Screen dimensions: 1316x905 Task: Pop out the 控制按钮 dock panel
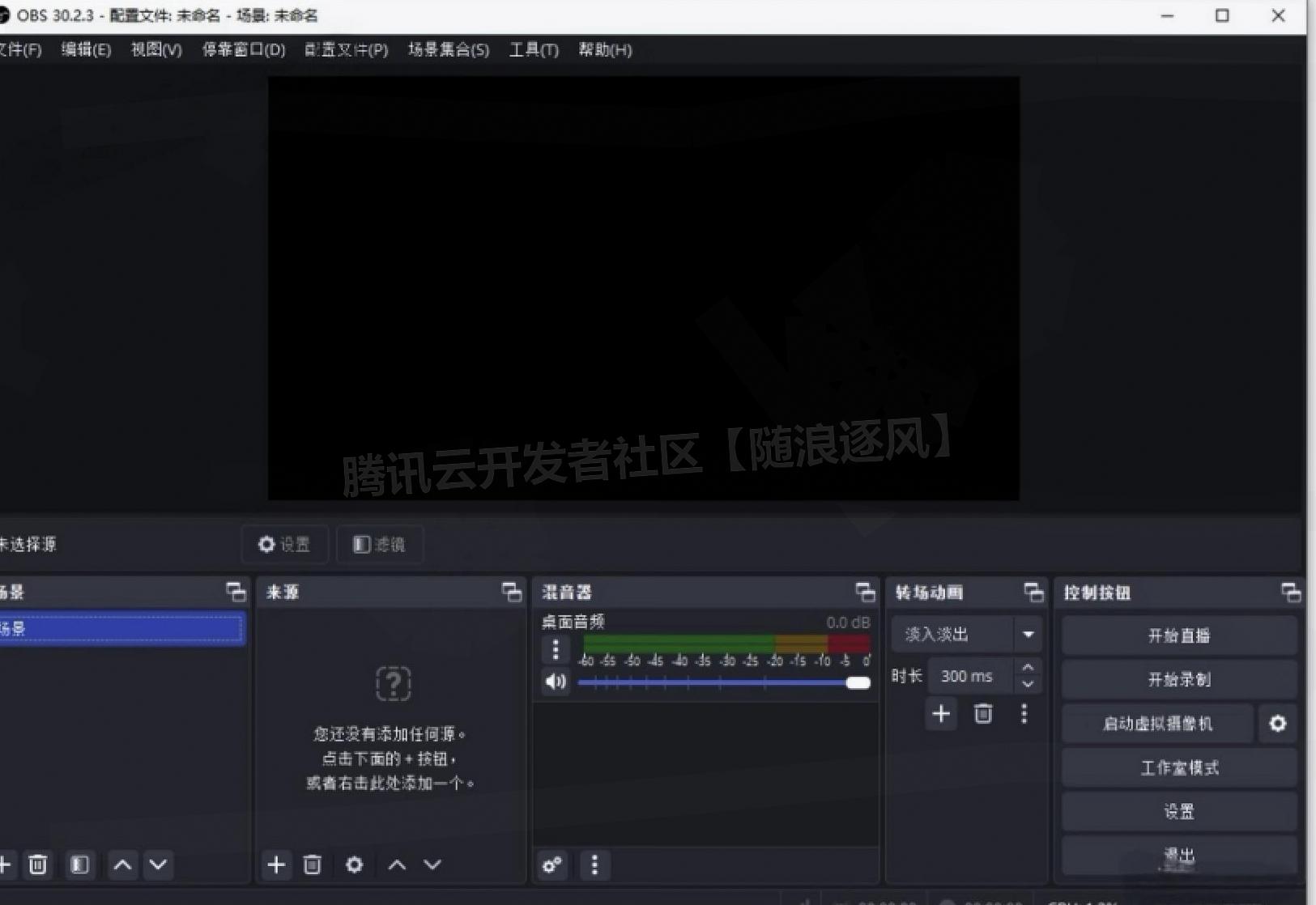pyautogui.click(x=1291, y=592)
